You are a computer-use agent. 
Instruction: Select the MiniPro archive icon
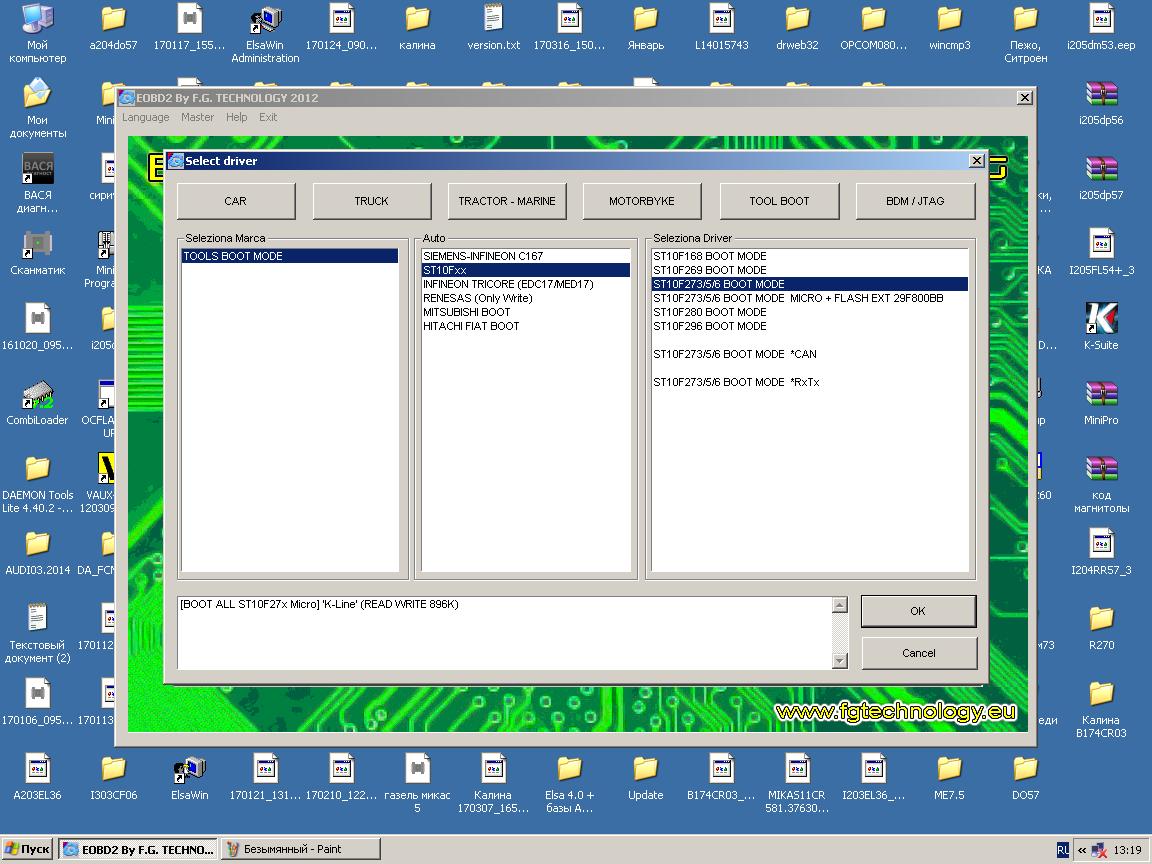1101,403
